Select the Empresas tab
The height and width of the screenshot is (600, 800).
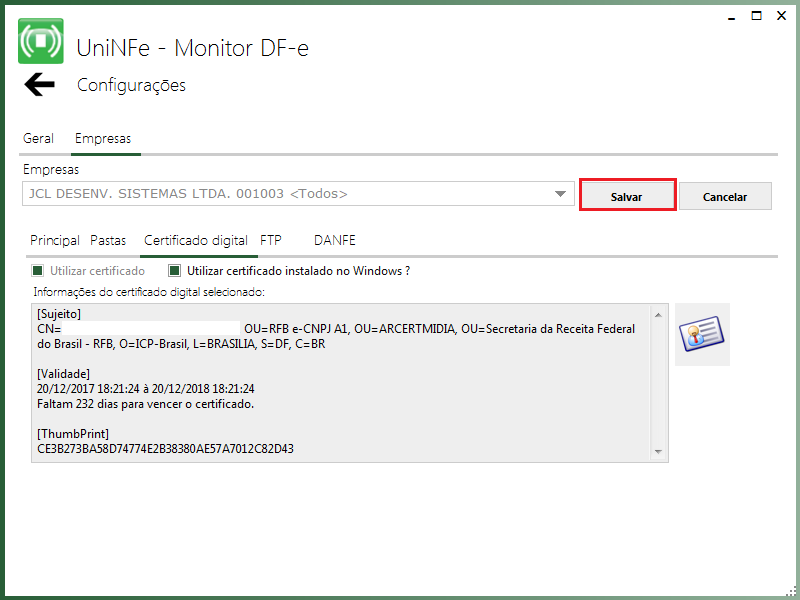point(103,138)
